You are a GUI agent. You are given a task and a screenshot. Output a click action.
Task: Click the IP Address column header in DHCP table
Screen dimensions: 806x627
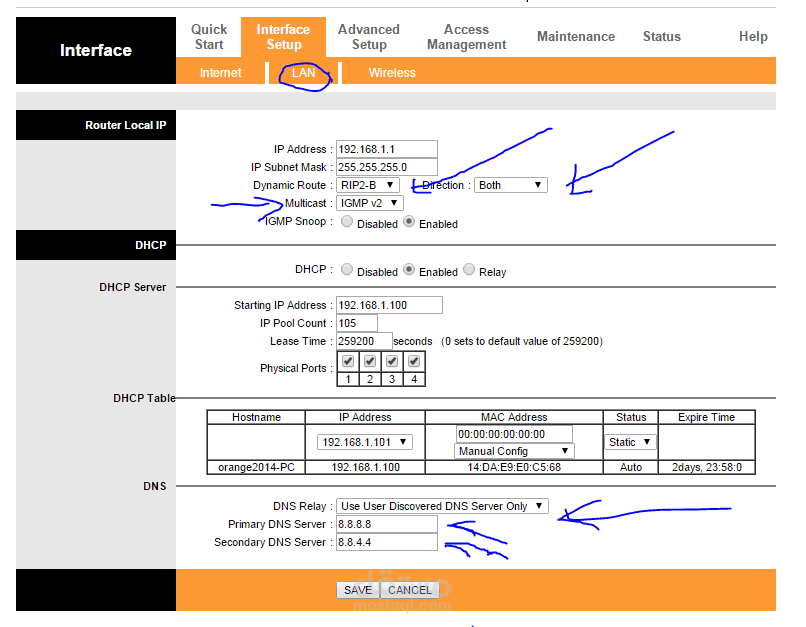tap(365, 417)
